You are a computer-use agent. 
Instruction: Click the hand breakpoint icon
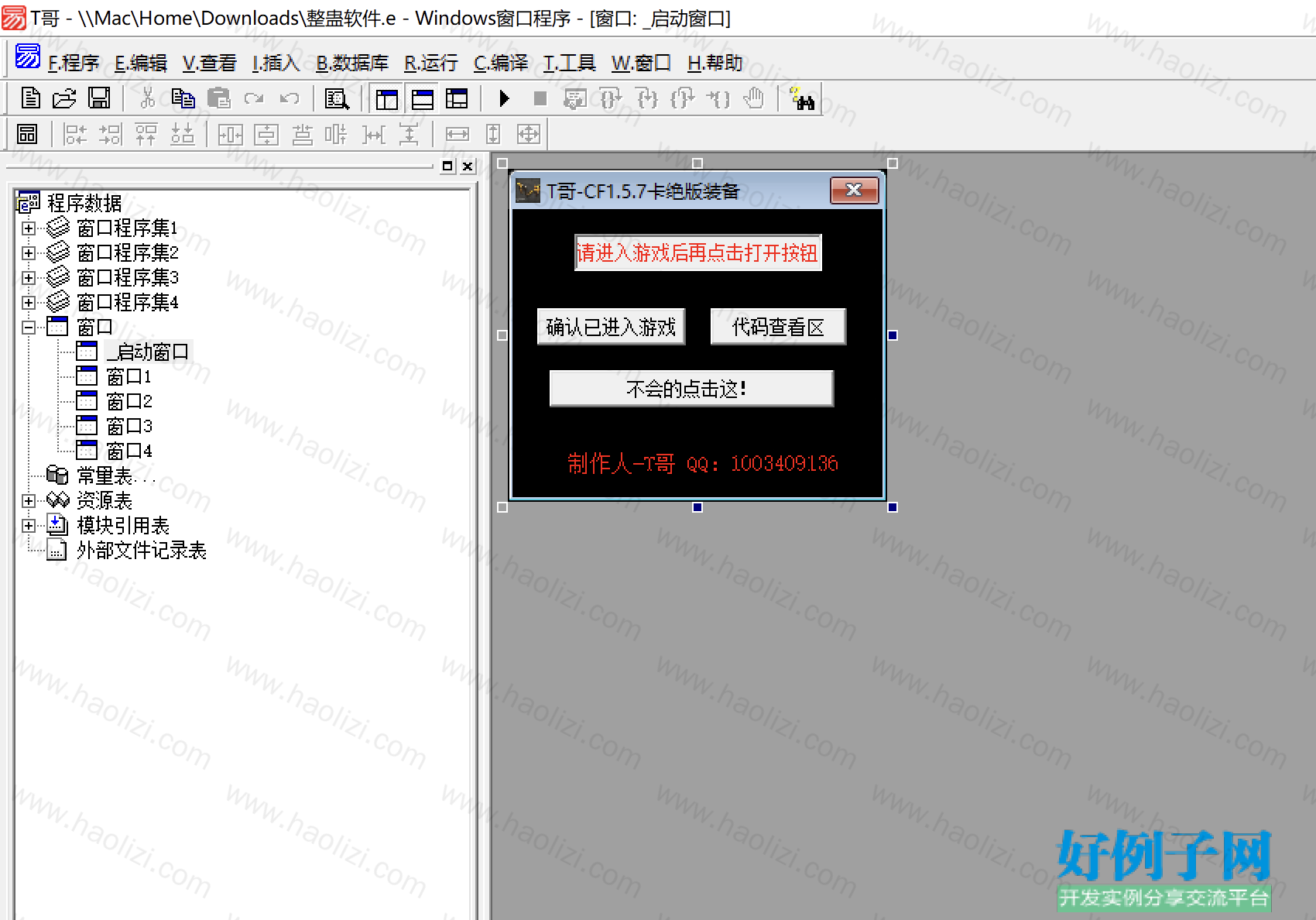pyautogui.click(x=753, y=98)
